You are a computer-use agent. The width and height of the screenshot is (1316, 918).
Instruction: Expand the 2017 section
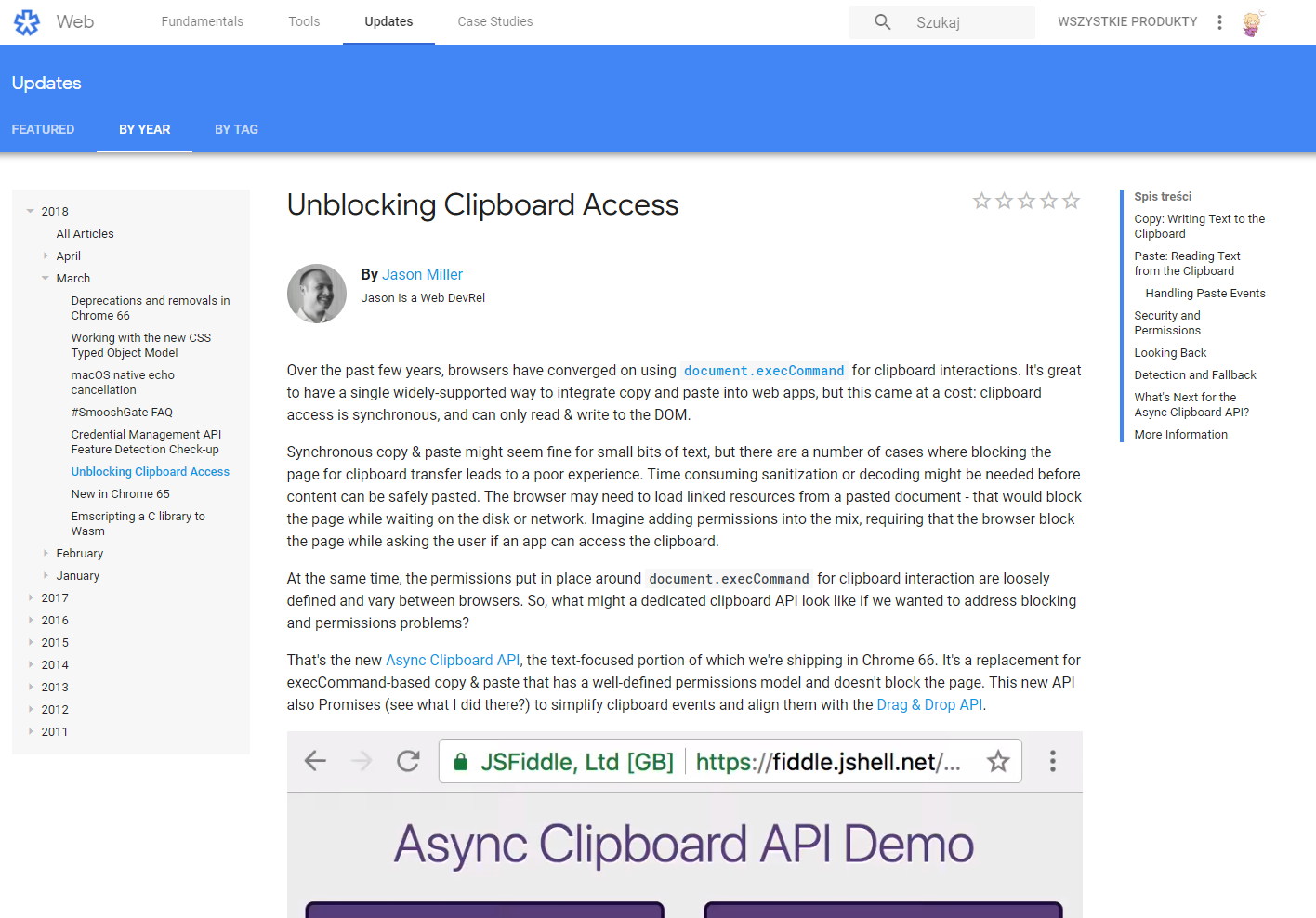point(31,597)
